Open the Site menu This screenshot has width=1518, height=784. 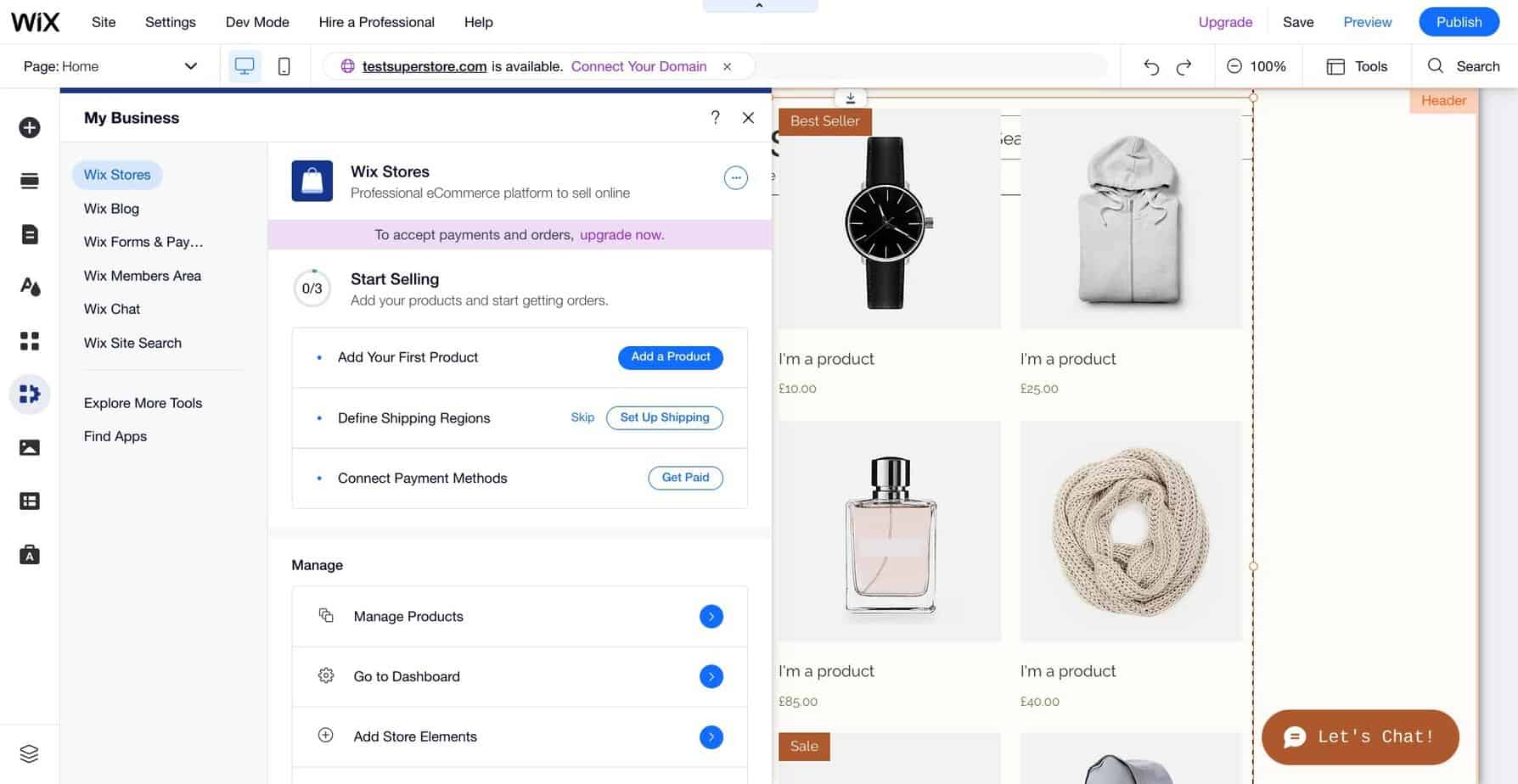pyautogui.click(x=104, y=22)
